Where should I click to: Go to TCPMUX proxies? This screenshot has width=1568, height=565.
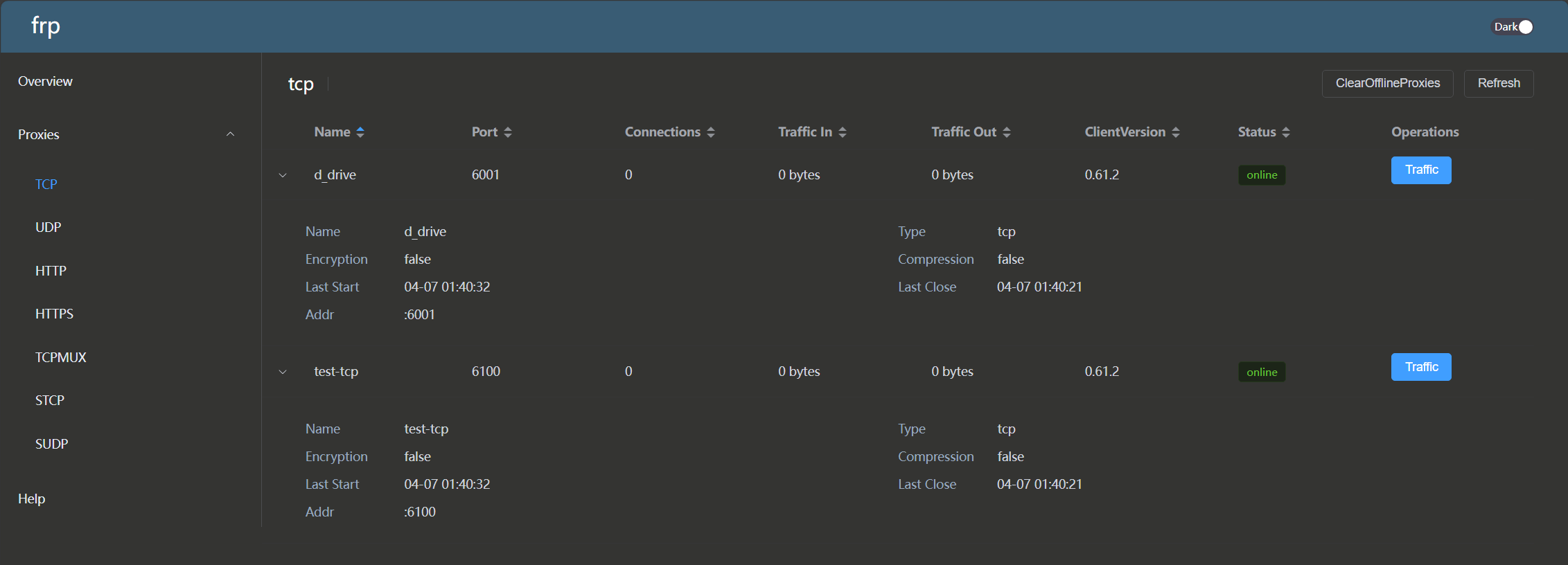point(61,357)
